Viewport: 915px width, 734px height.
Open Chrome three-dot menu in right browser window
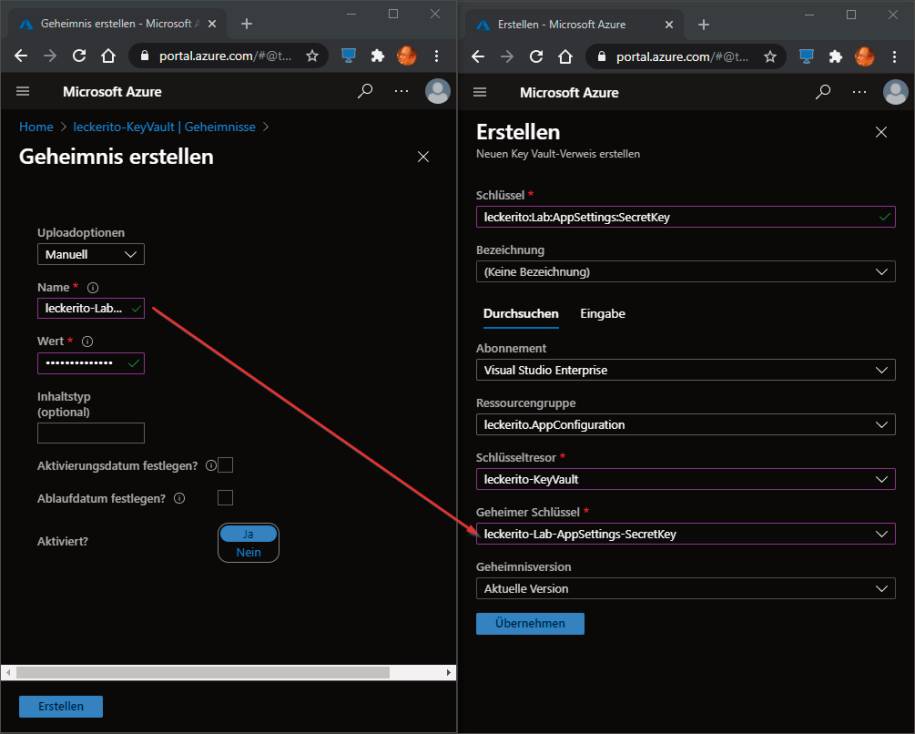pos(895,57)
